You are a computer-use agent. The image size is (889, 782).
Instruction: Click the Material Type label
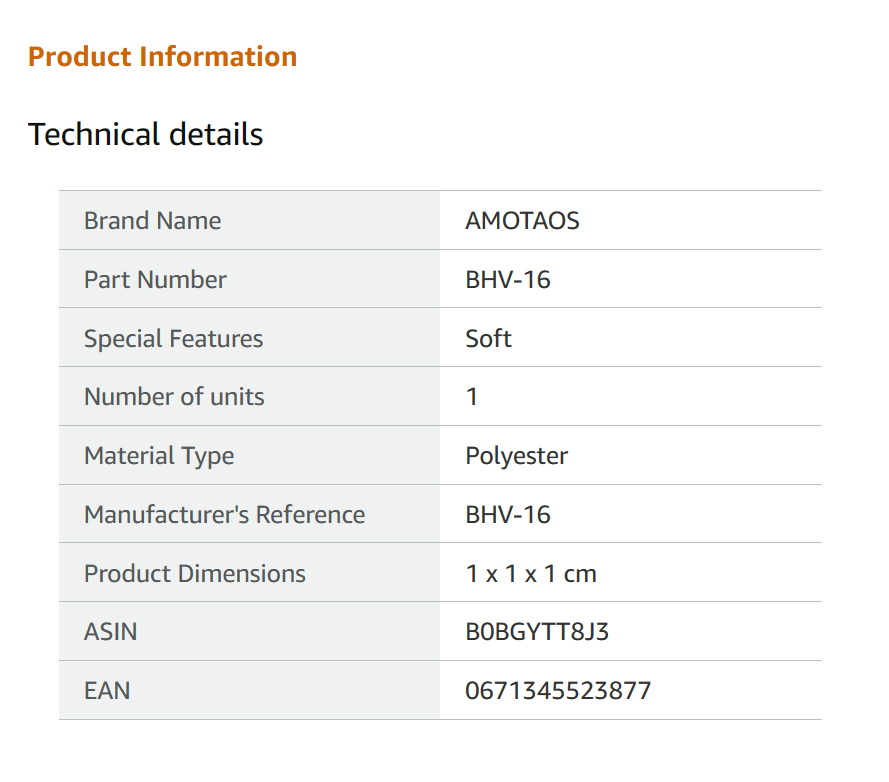pos(159,456)
